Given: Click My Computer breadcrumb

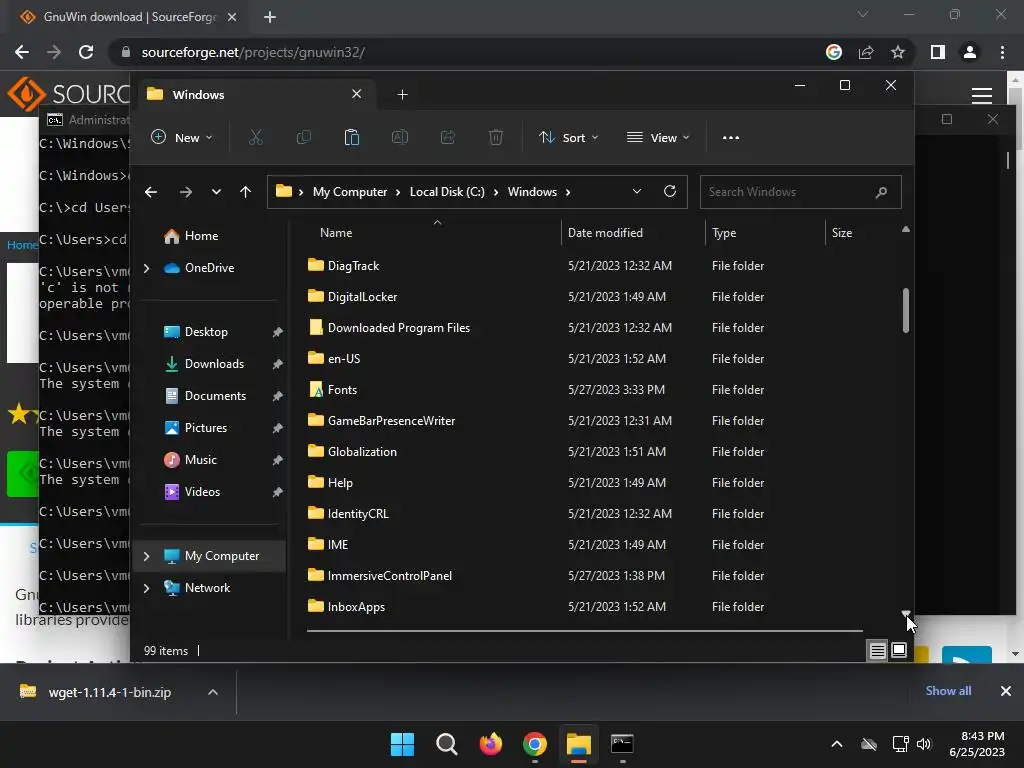Looking at the screenshot, I should coord(350,192).
